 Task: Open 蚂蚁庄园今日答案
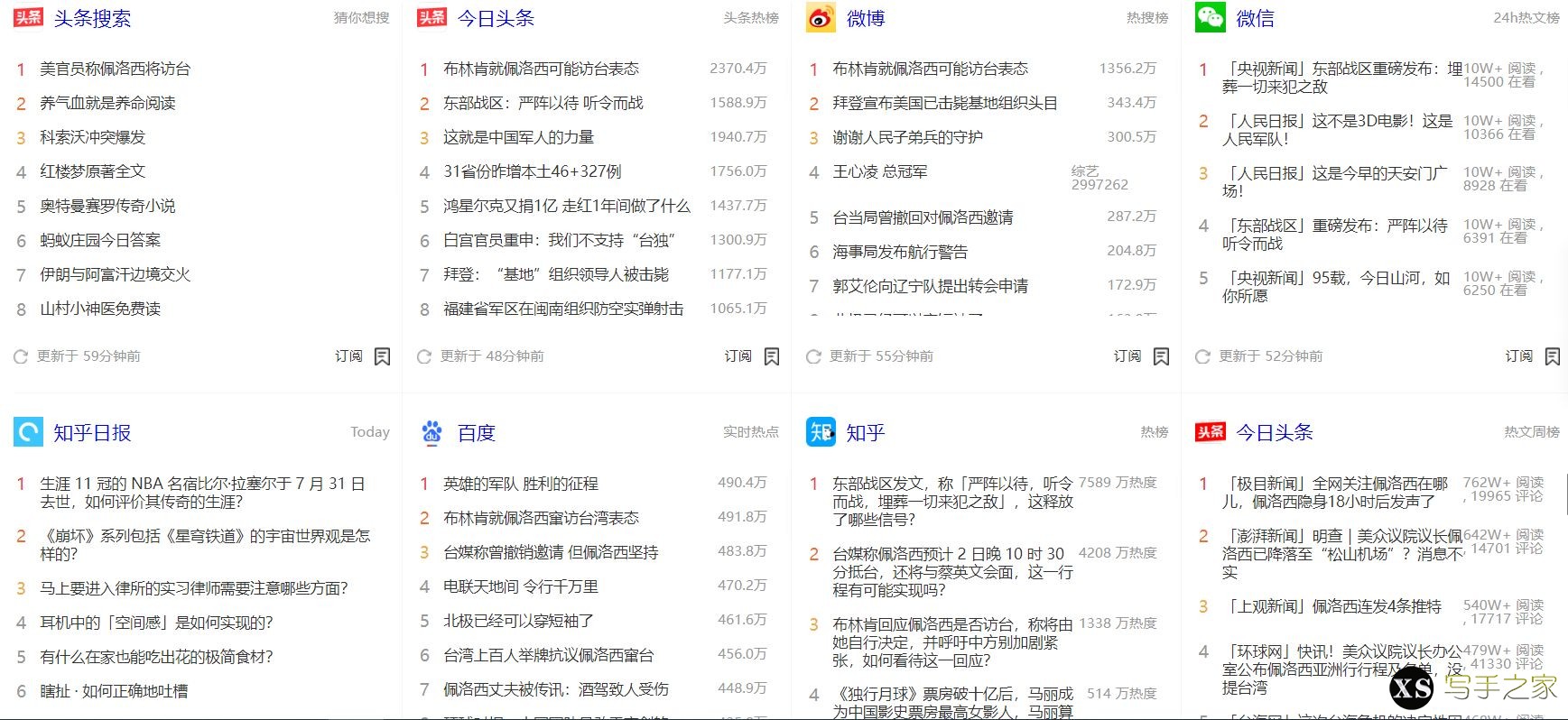pyautogui.click(x=100, y=240)
